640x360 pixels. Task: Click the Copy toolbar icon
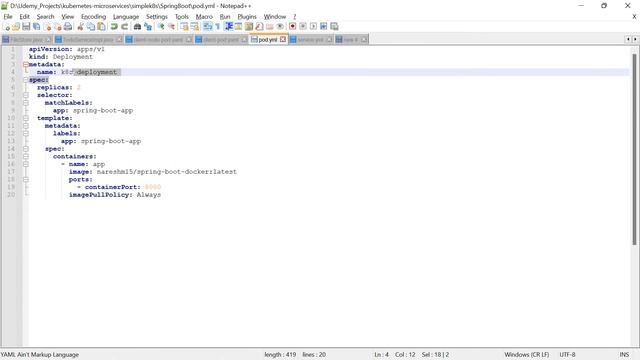point(90,27)
